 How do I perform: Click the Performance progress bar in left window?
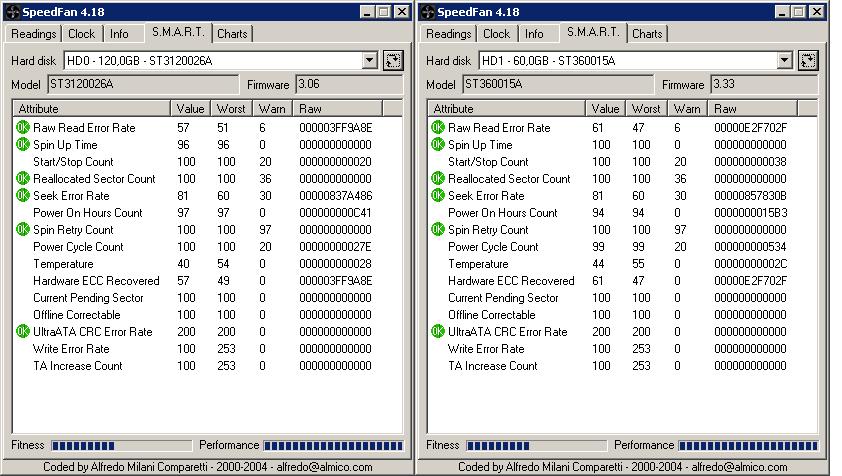click(333, 445)
